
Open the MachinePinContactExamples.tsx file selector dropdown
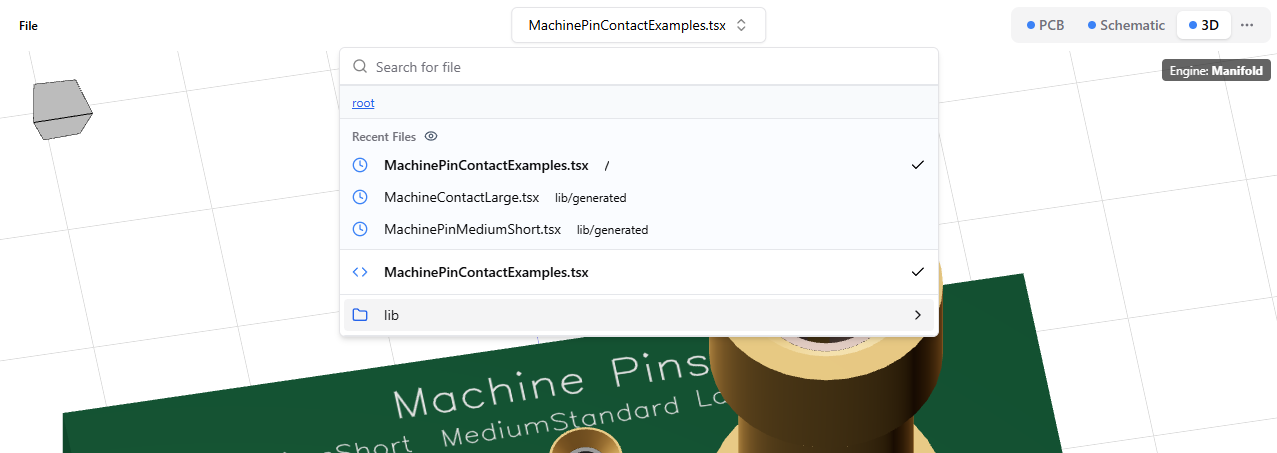[x=638, y=26]
